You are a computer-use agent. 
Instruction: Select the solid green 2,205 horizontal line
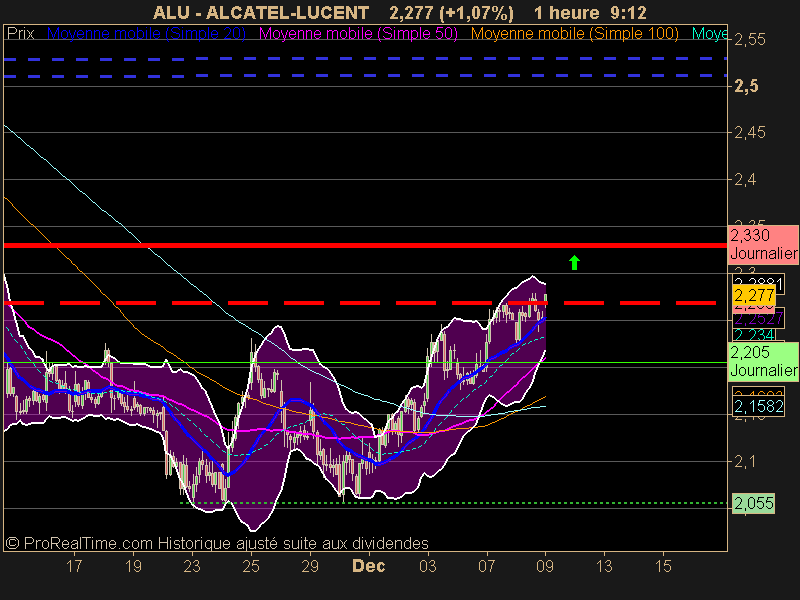click(x=365, y=363)
